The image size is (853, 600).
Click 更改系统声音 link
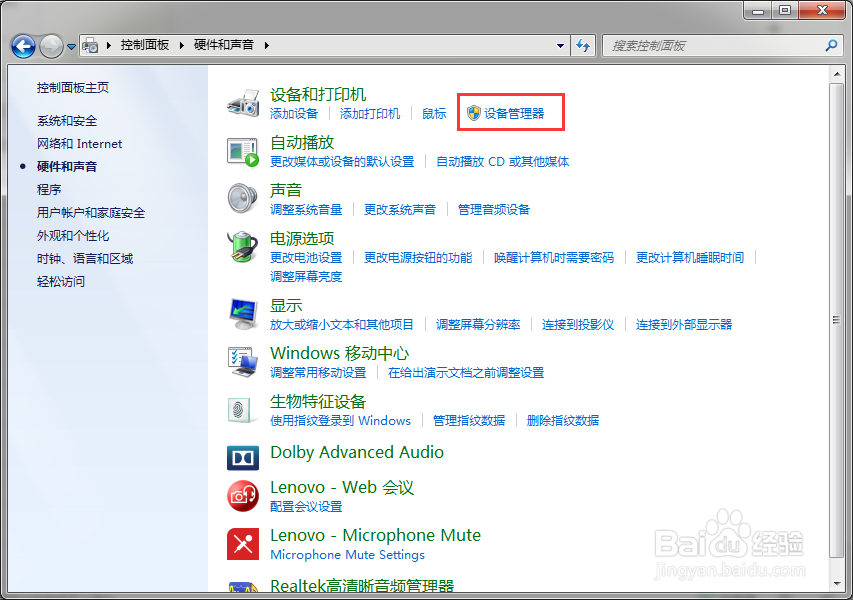pyautogui.click(x=400, y=209)
